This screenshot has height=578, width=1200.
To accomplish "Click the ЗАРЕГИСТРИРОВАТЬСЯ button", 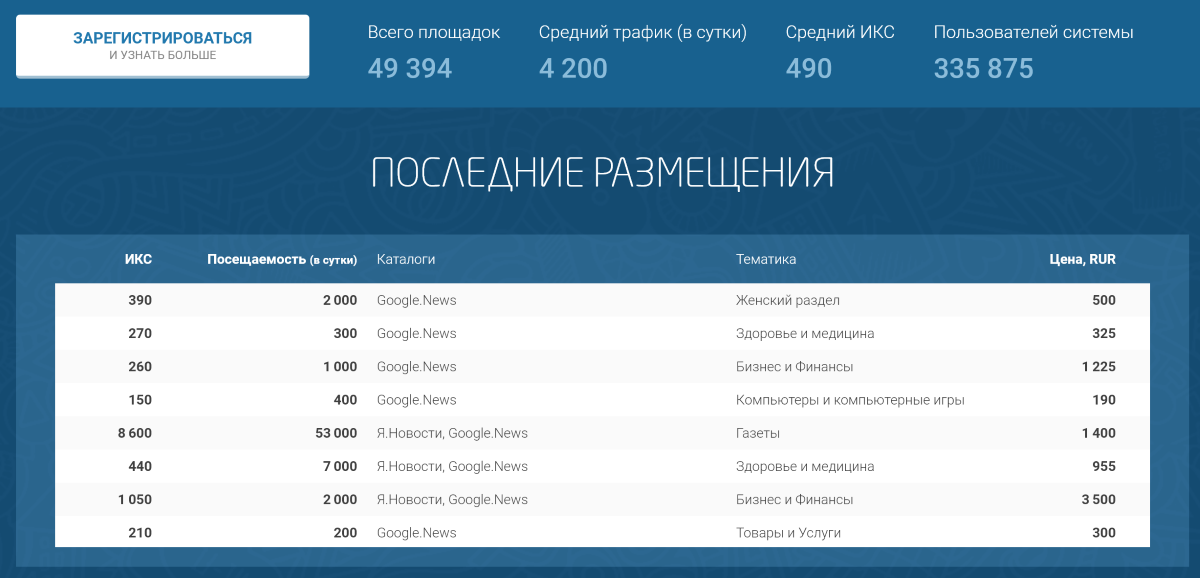I will [x=162, y=46].
